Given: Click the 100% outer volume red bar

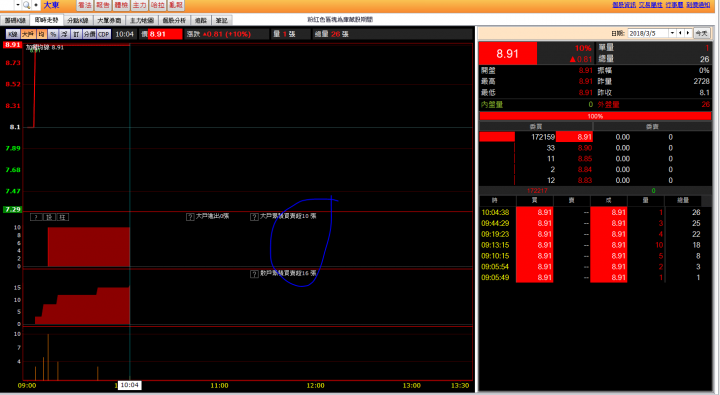Looking at the screenshot, I should point(595,116).
